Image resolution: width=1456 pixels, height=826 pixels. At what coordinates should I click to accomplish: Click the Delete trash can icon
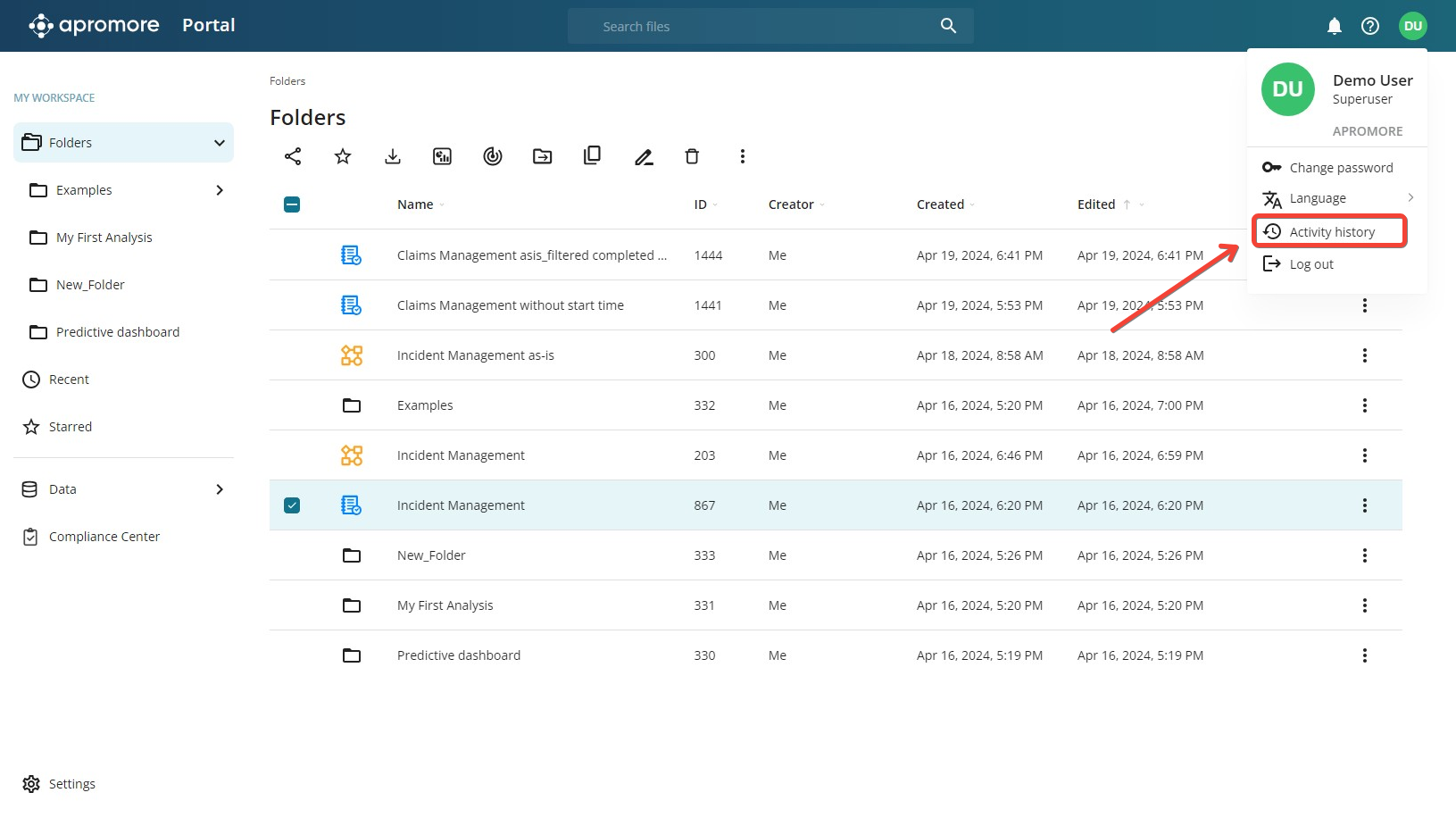point(692,156)
